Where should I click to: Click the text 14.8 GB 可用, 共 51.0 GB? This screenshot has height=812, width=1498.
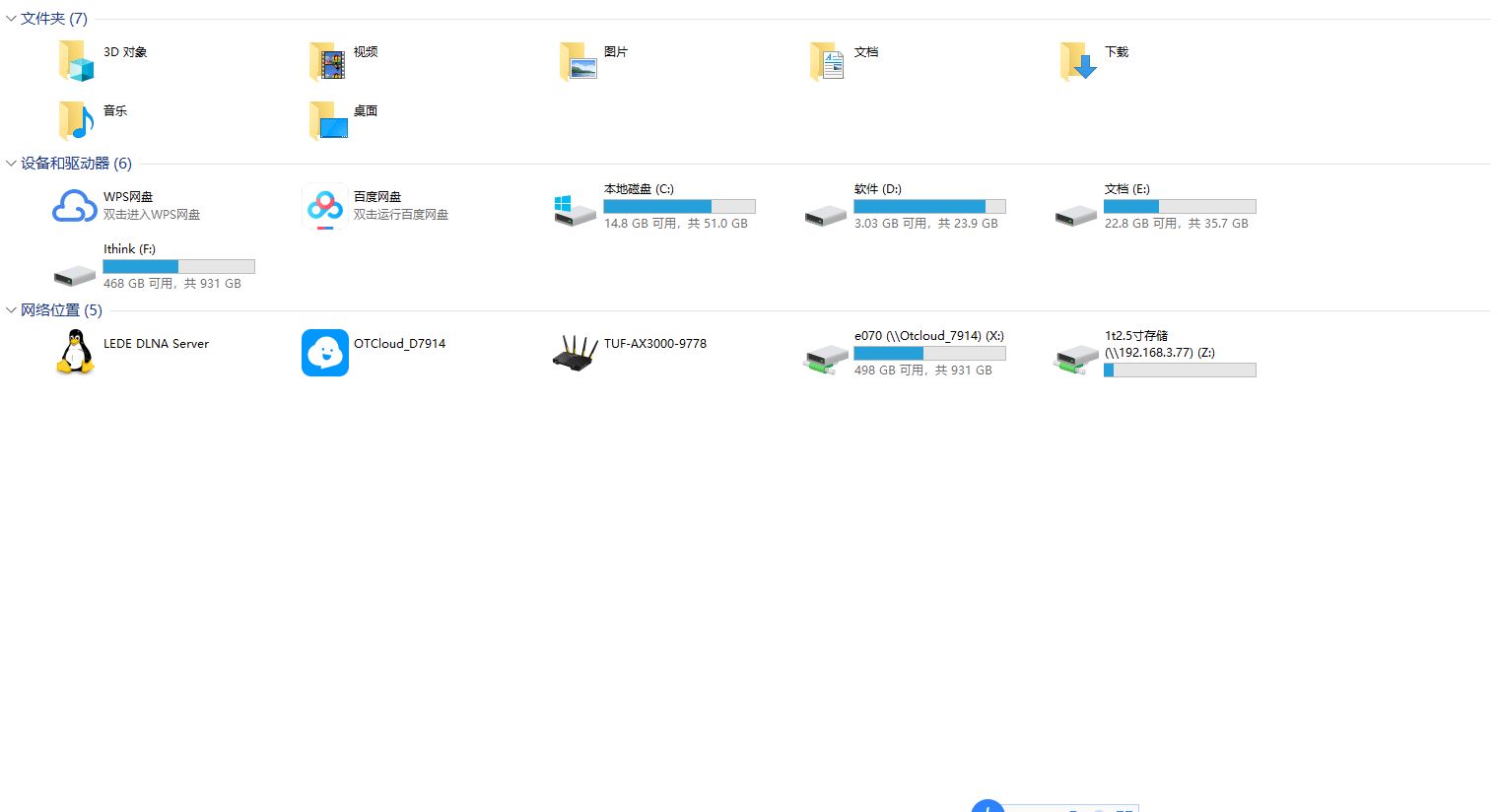click(x=676, y=224)
